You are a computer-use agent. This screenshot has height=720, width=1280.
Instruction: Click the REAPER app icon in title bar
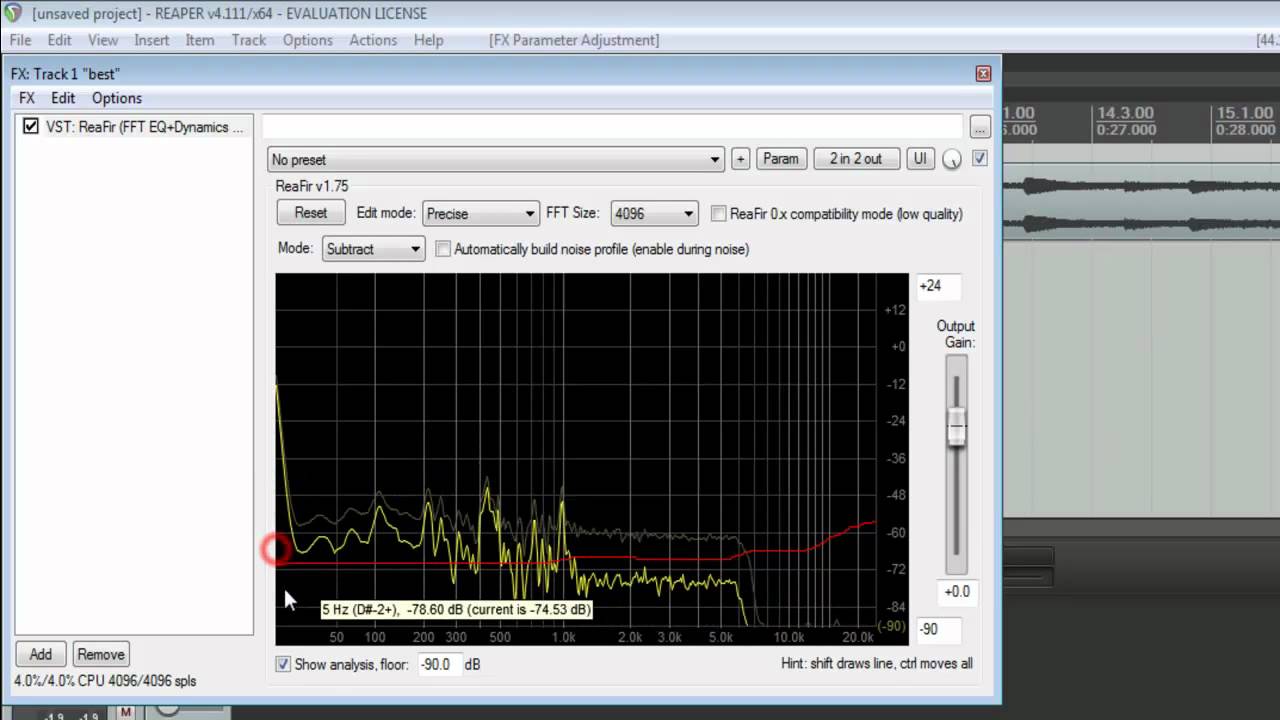pyautogui.click(x=13, y=13)
